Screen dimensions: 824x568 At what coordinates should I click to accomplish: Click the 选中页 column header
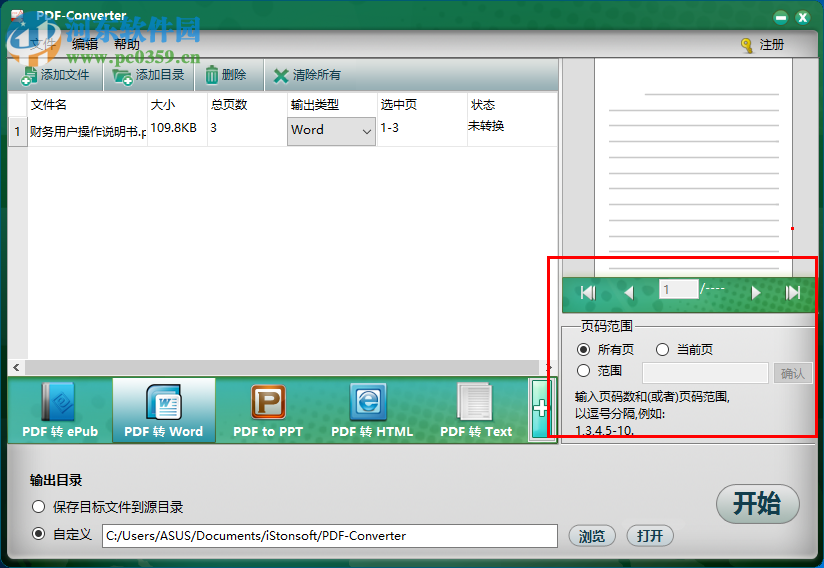422,105
